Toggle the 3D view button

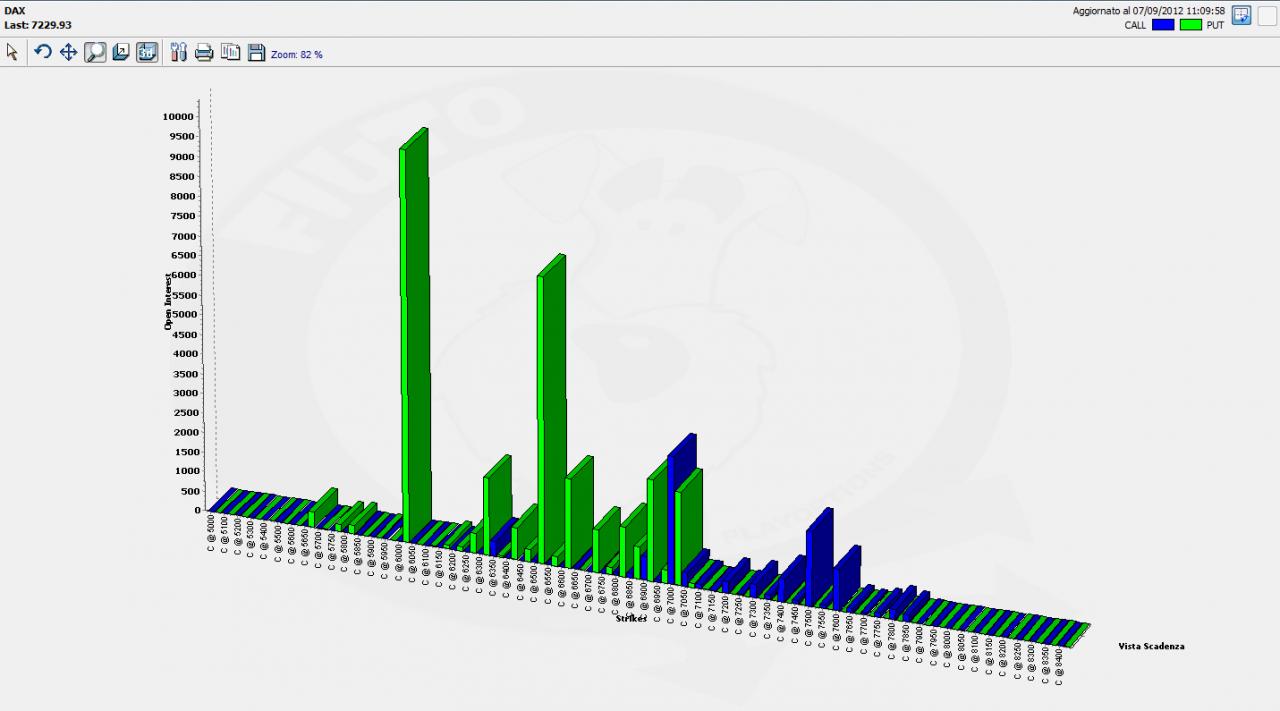coord(147,52)
